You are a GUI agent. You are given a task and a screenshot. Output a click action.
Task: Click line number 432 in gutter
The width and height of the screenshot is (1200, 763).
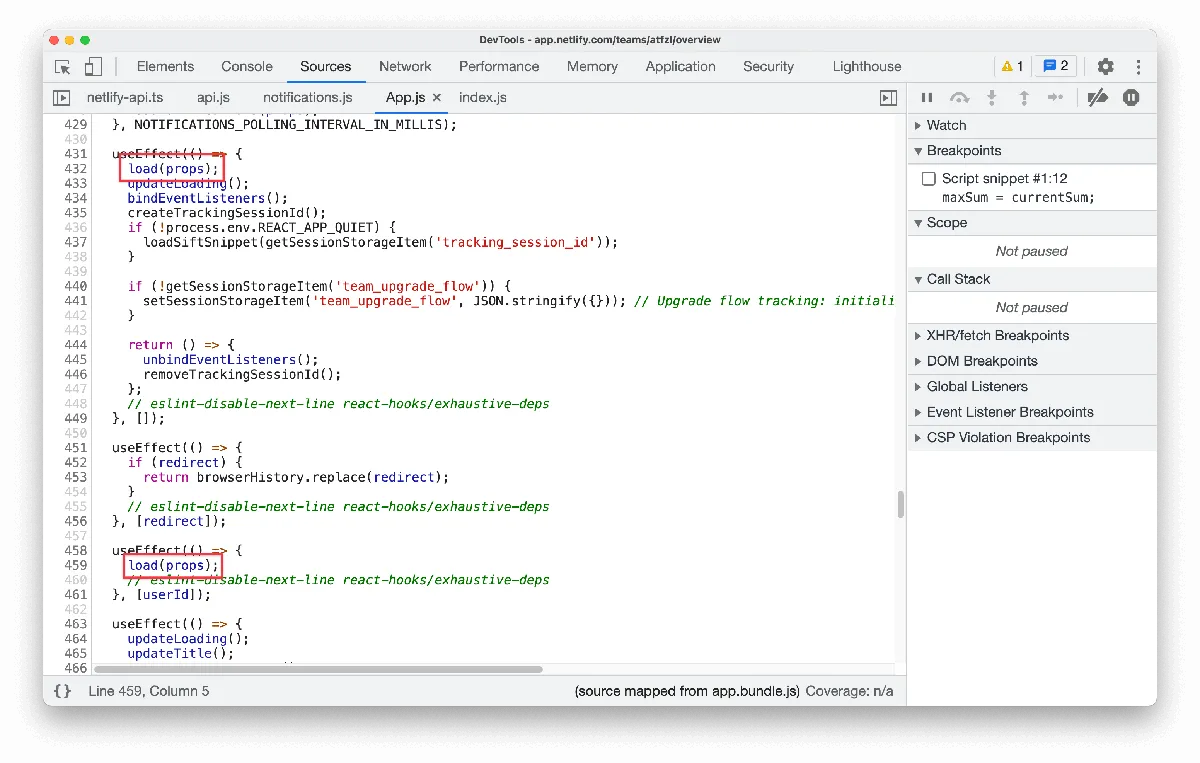[x=75, y=169]
